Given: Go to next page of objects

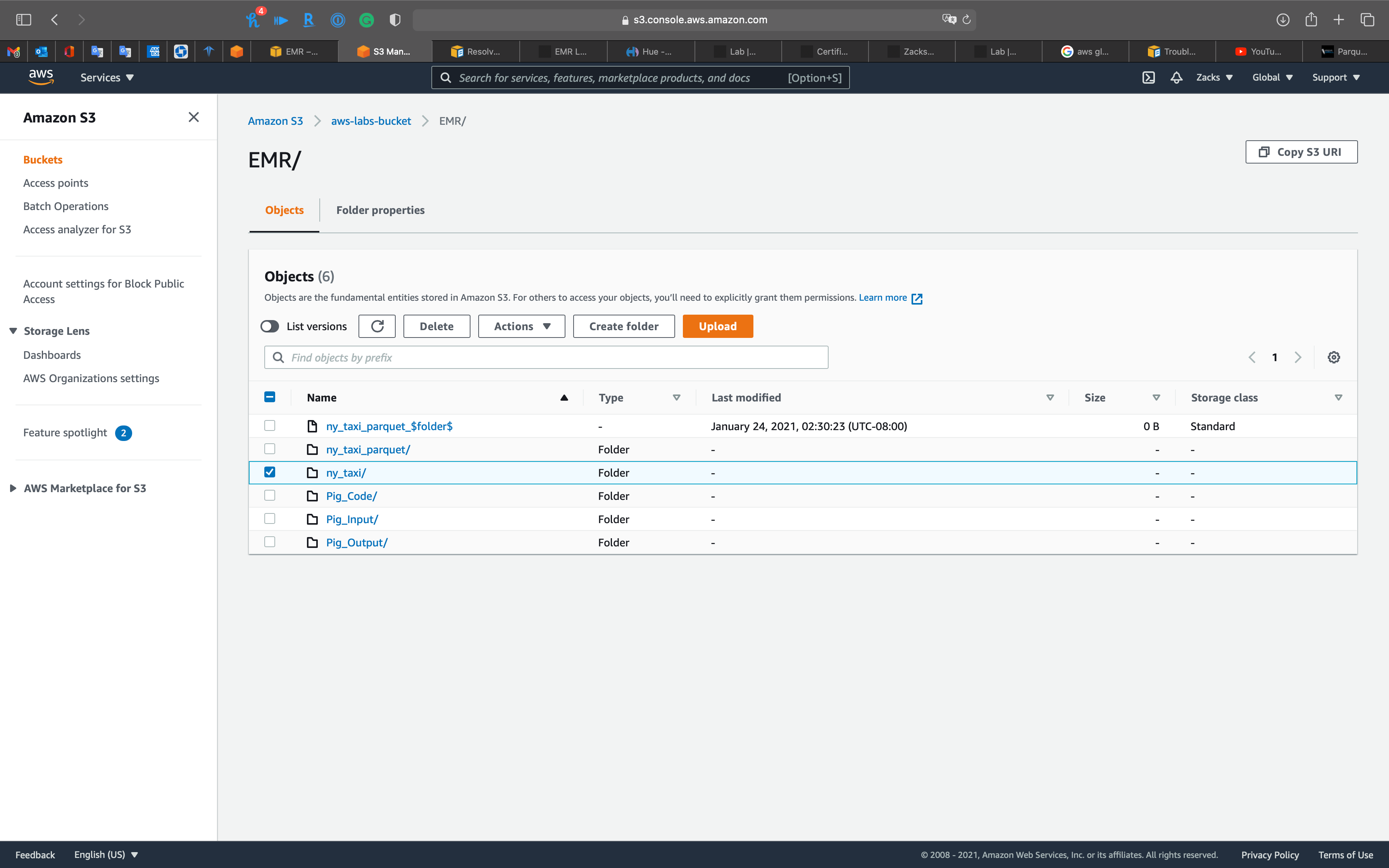Looking at the screenshot, I should click(x=1298, y=357).
